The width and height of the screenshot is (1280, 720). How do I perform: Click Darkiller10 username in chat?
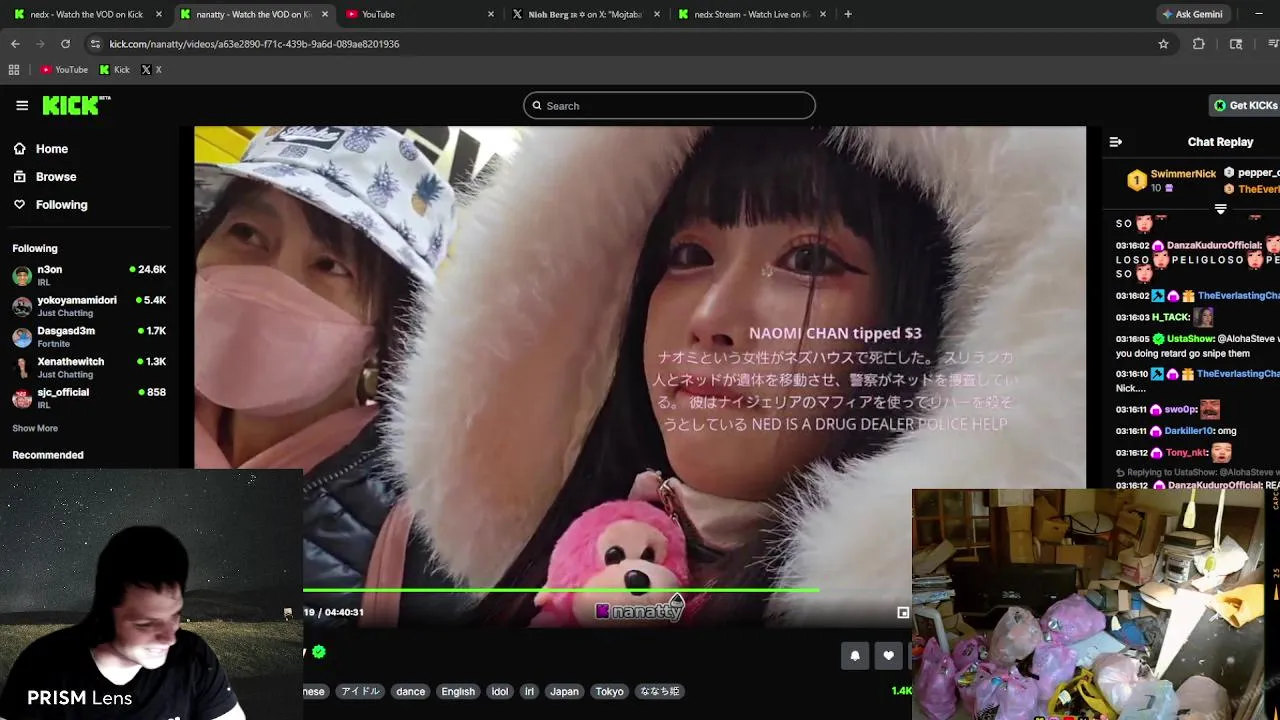[1189, 431]
